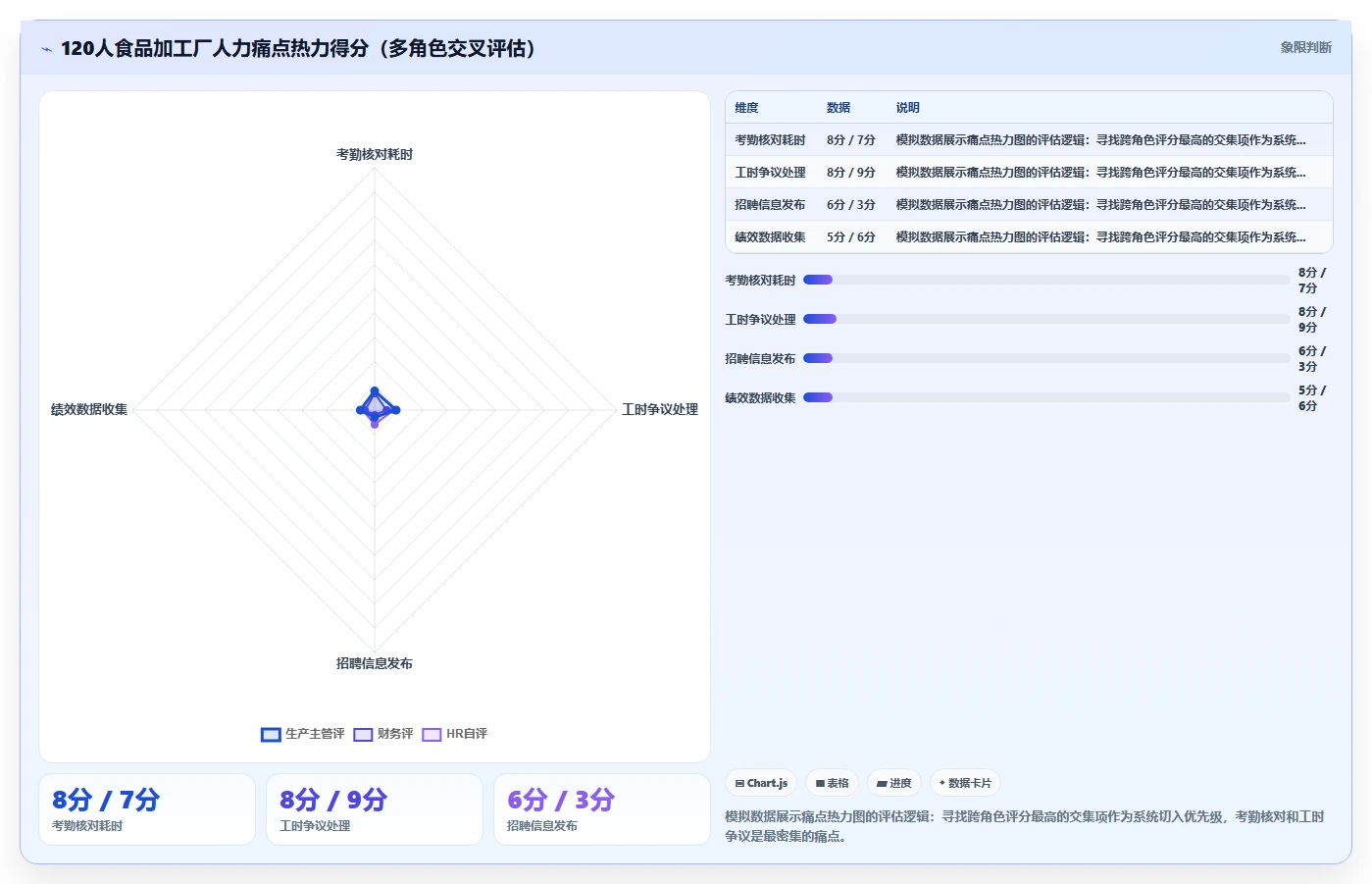Image resolution: width=1372 pixels, height=884 pixels.
Task: Click the 绩效数据收集 radar axis label
Action: (x=89, y=410)
